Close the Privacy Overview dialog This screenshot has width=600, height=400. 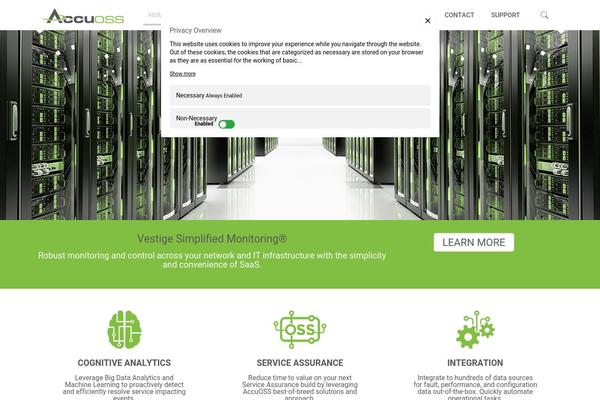tap(428, 21)
